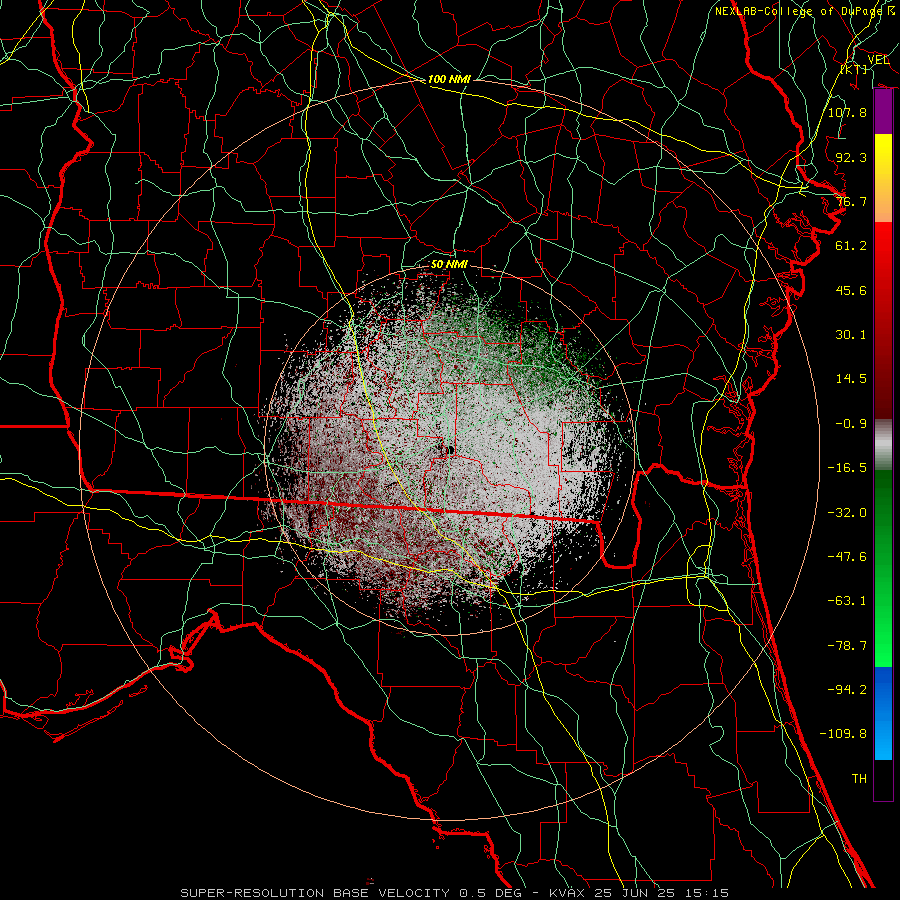Select the -32.0 legend value
This screenshot has width=900, height=900.
click(847, 513)
